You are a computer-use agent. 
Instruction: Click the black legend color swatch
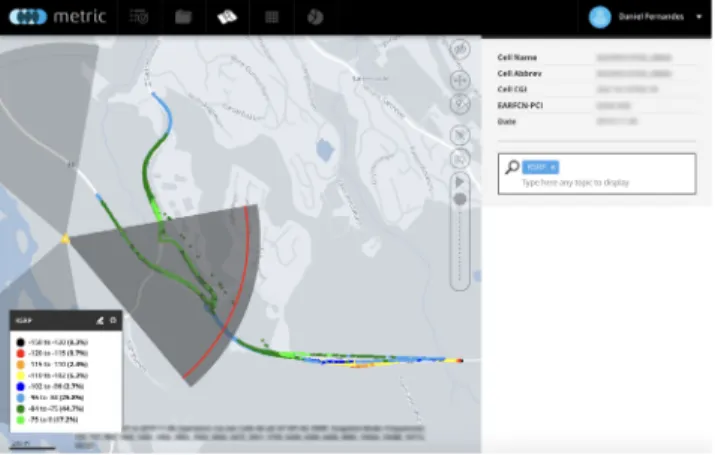point(21,342)
